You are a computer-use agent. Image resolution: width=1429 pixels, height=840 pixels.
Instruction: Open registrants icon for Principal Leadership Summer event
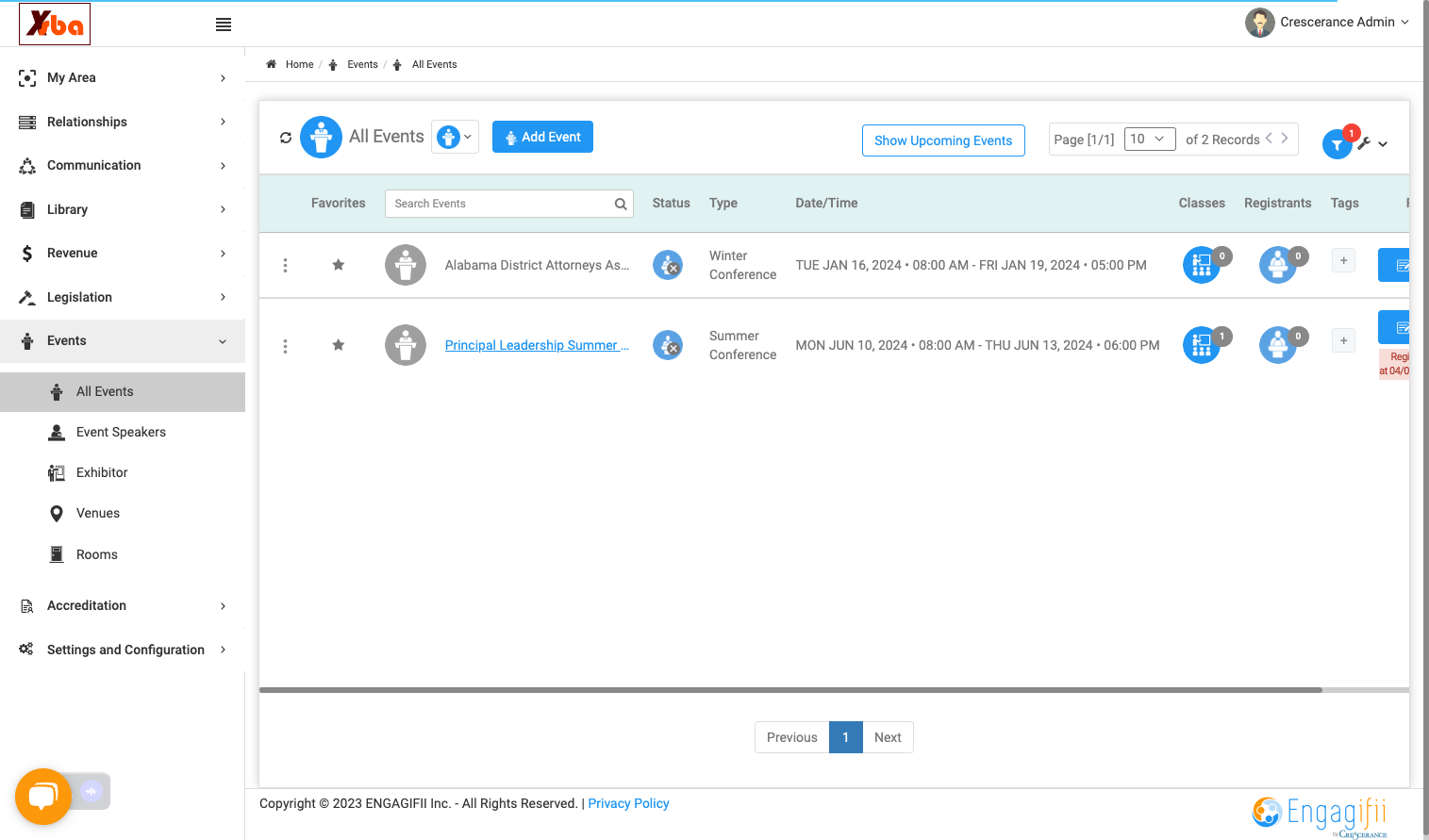tap(1278, 345)
